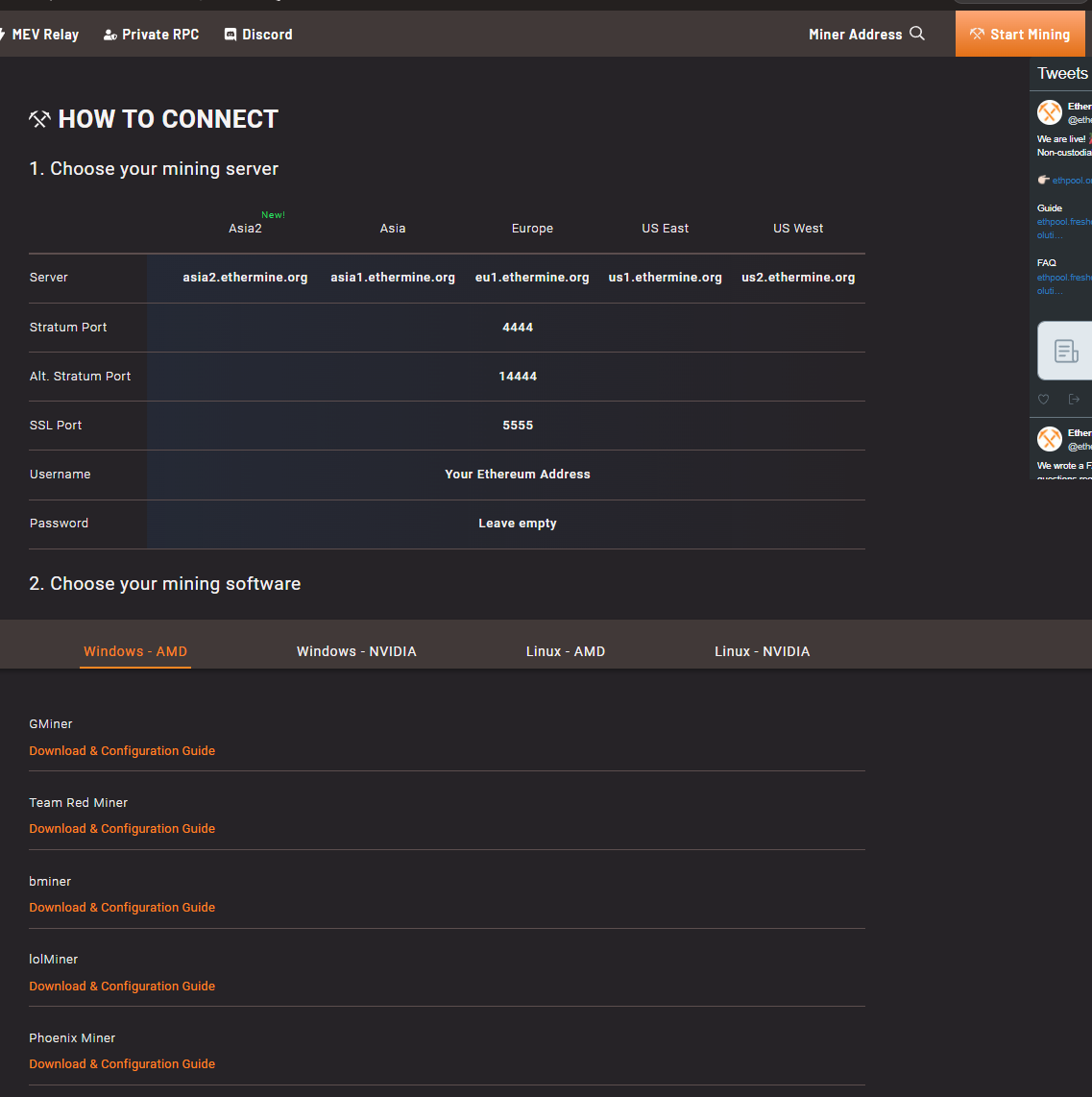
Task: Open the Private RPC nav link
Action: coord(151,35)
